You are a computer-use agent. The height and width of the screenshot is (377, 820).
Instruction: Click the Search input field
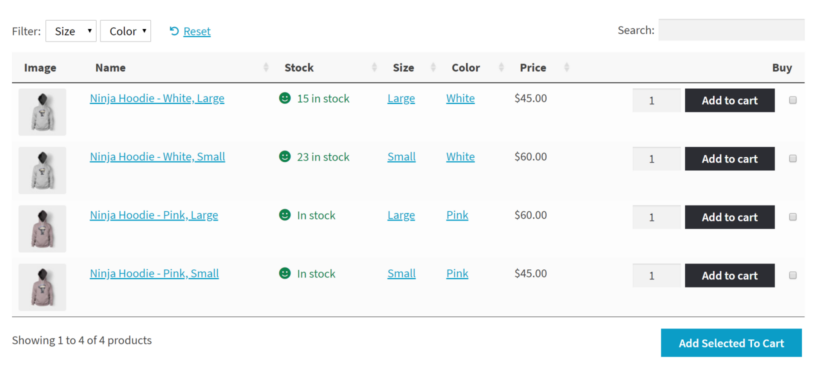[731, 30]
